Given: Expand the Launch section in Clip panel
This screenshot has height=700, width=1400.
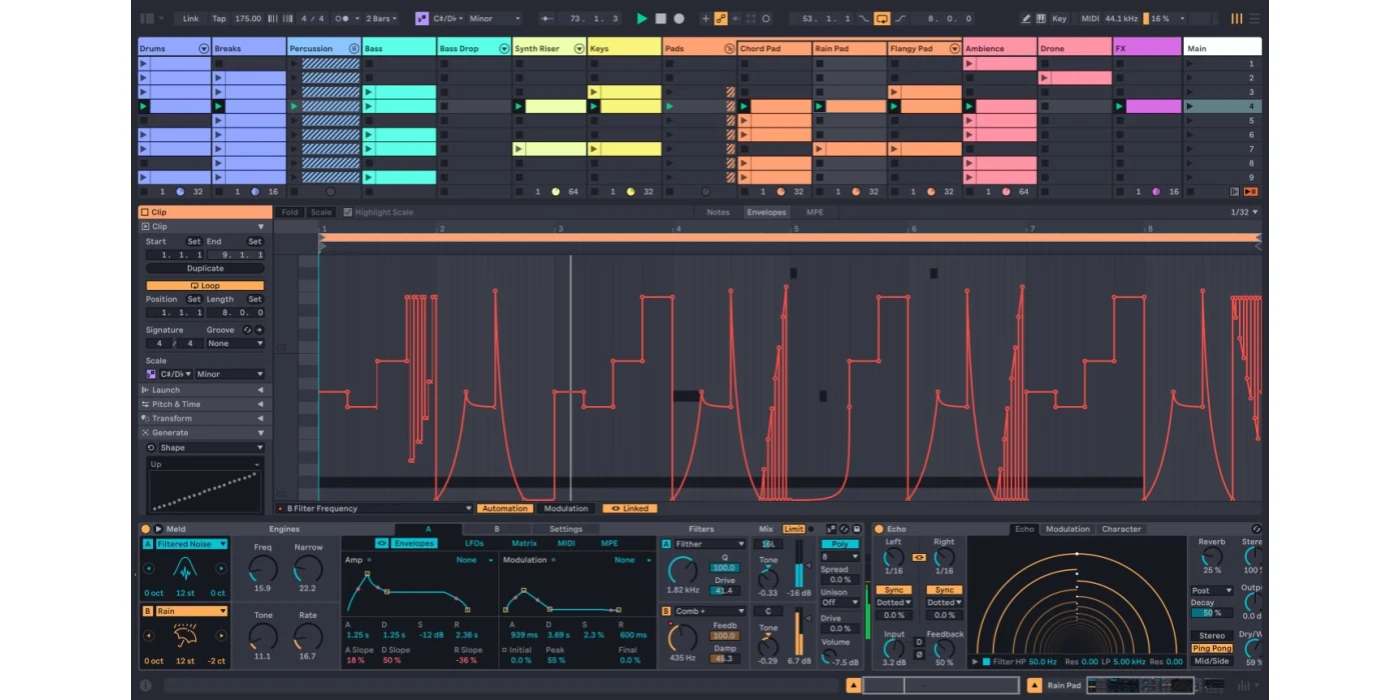Looking at the screenshot, I should 205,390.
